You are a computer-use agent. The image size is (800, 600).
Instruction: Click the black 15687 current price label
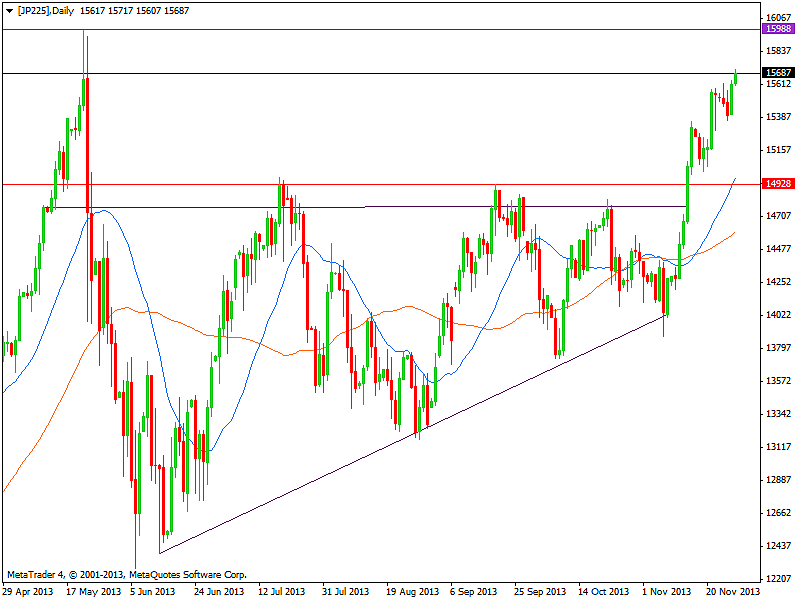(x=777, y=73)
